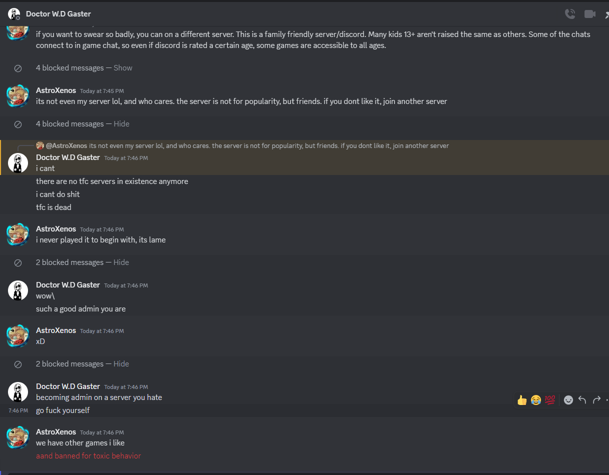This screenshot has width=609, height=475.
Task: Open Doctor W.D Gaster header profile name
Action: [x=58, y=14]
